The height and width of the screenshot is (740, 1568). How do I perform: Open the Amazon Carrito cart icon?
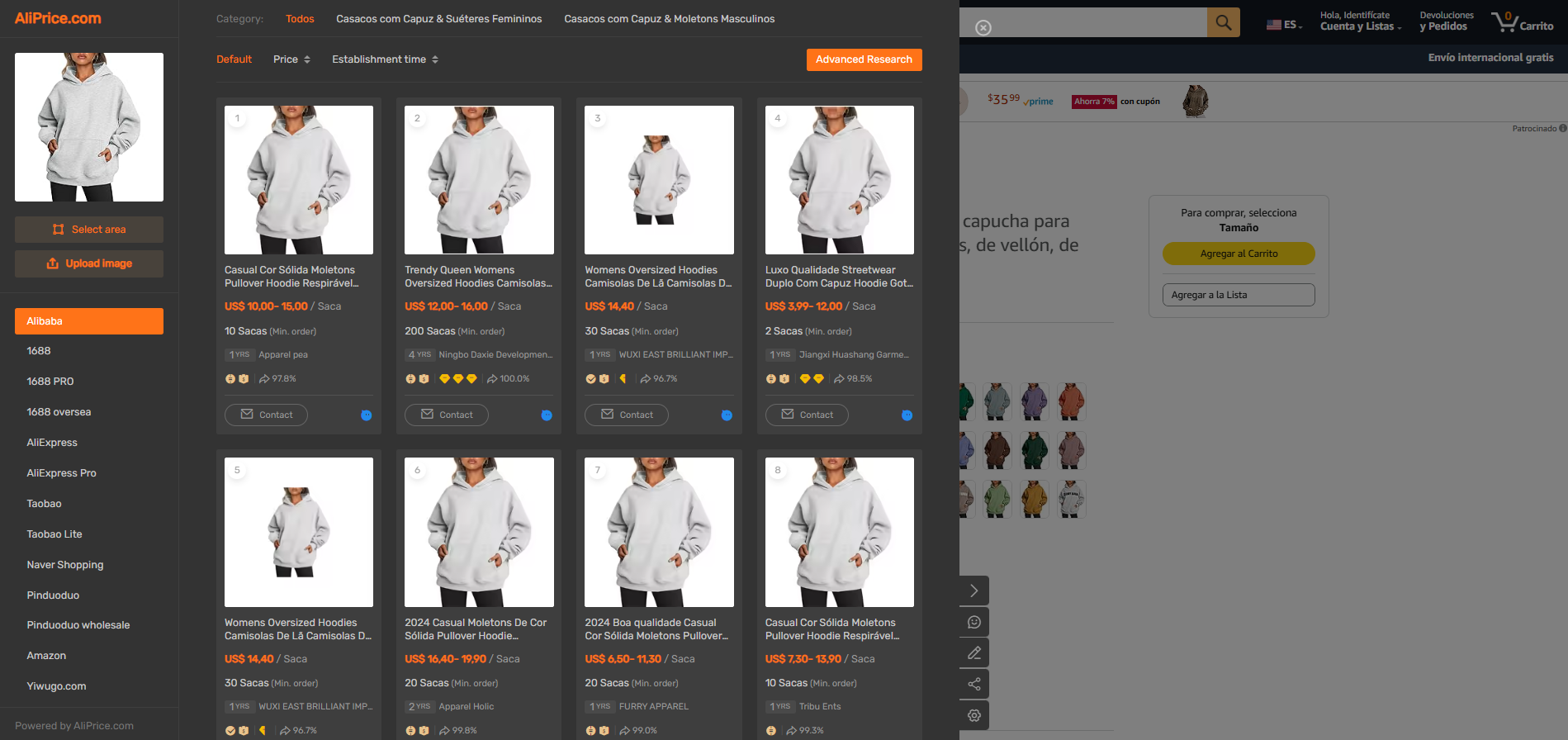[1523, 21]
